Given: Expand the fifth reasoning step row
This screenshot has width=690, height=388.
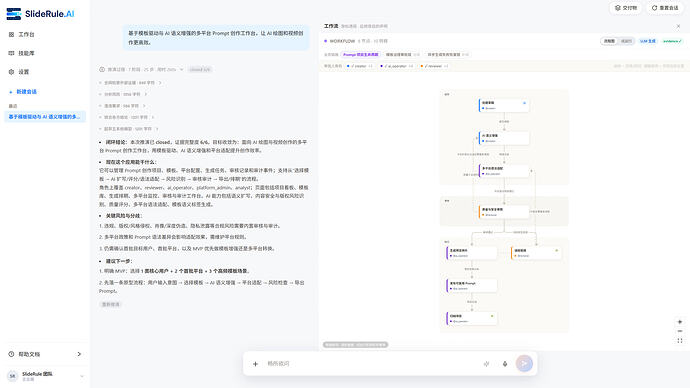Looking at the screenshot, I should [x=128, y=129].
